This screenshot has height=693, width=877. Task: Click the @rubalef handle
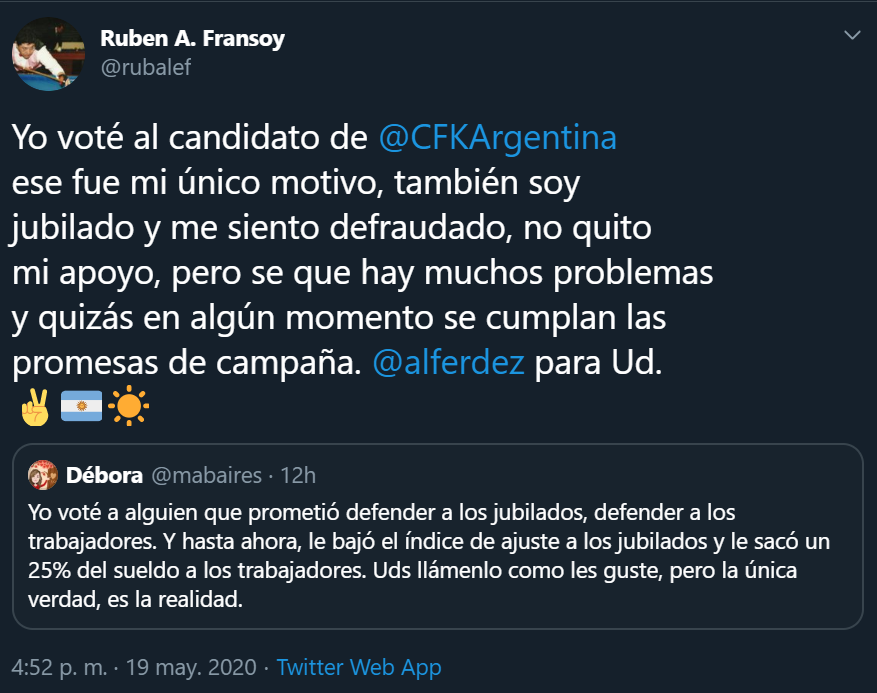point(145,67)
